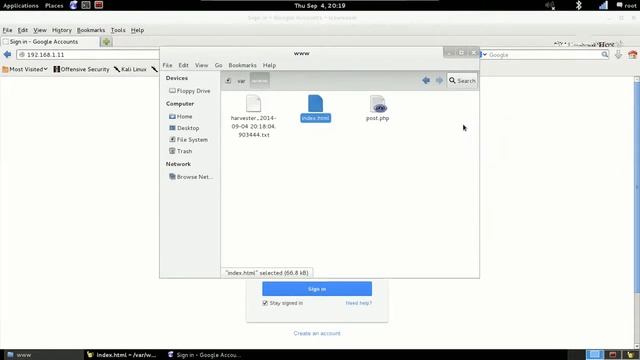Image resolution: width=640 pixels, height=360 pixels.
Task: Click the browser home icon
Action: click(x=632, y=55)
